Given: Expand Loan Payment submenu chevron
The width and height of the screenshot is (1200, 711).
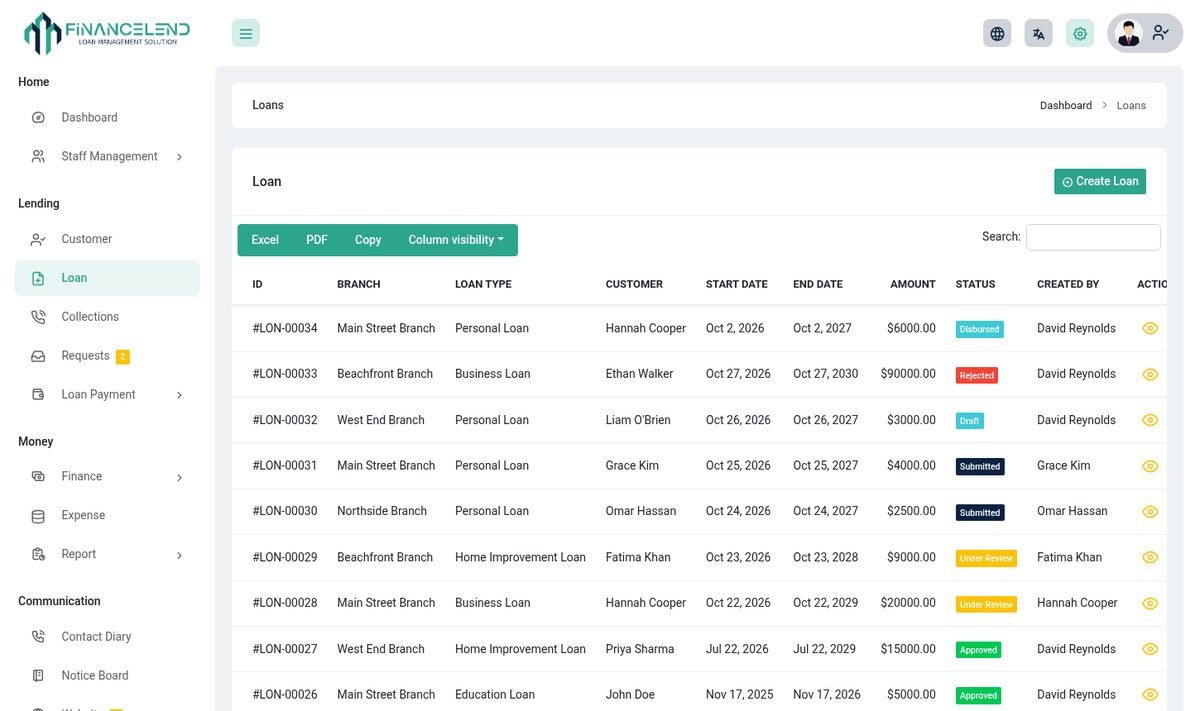Looking at the screenshot, I should (180, 395).
